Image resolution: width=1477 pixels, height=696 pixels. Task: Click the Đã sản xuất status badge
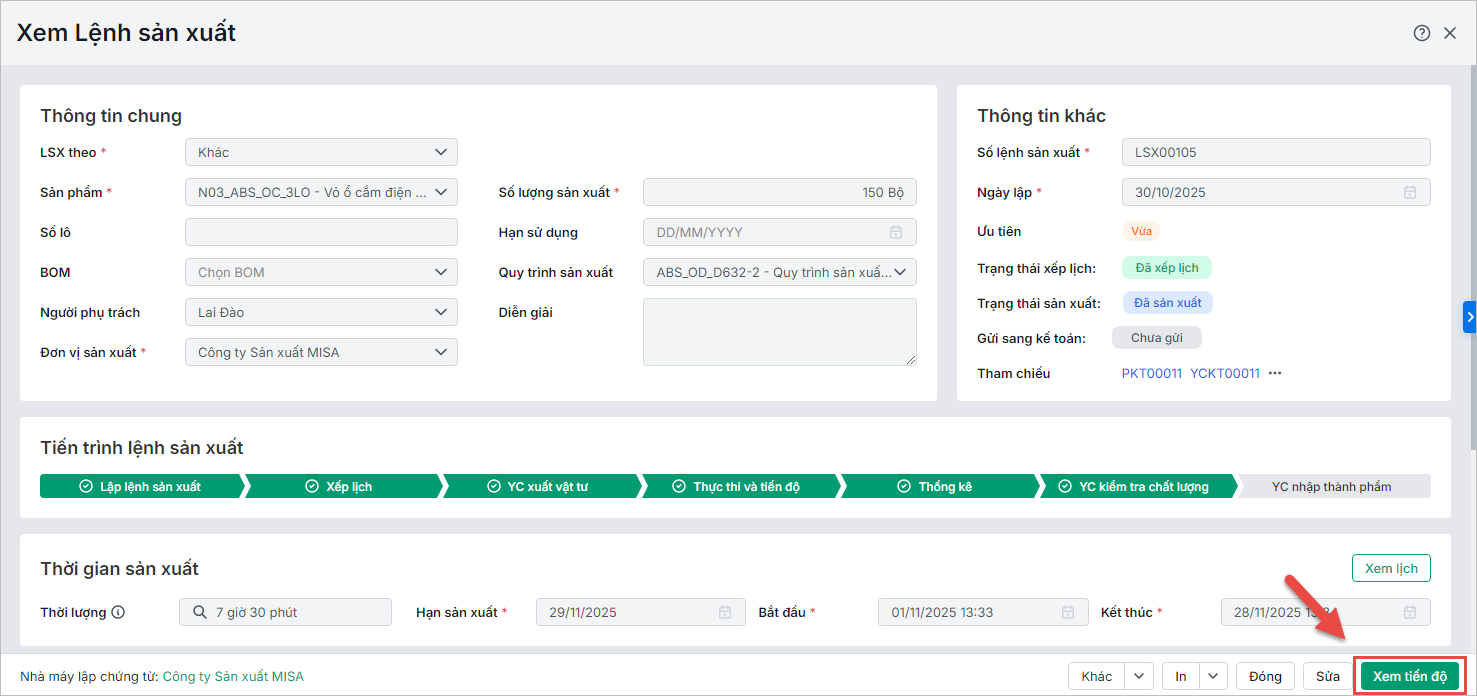(x=1168, y=302)
